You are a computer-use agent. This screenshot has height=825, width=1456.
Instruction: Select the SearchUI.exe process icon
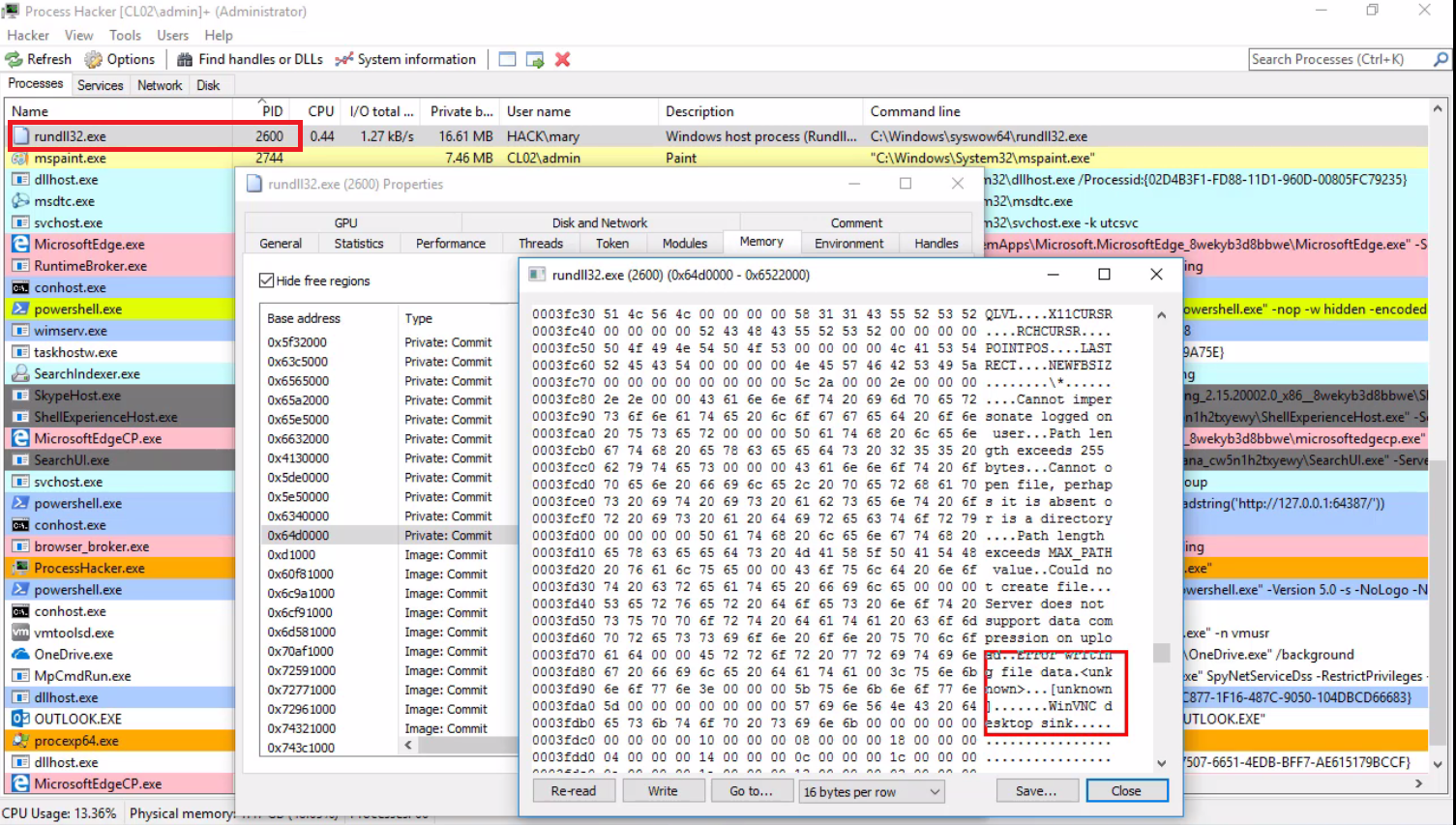click(x=20, y=460)
